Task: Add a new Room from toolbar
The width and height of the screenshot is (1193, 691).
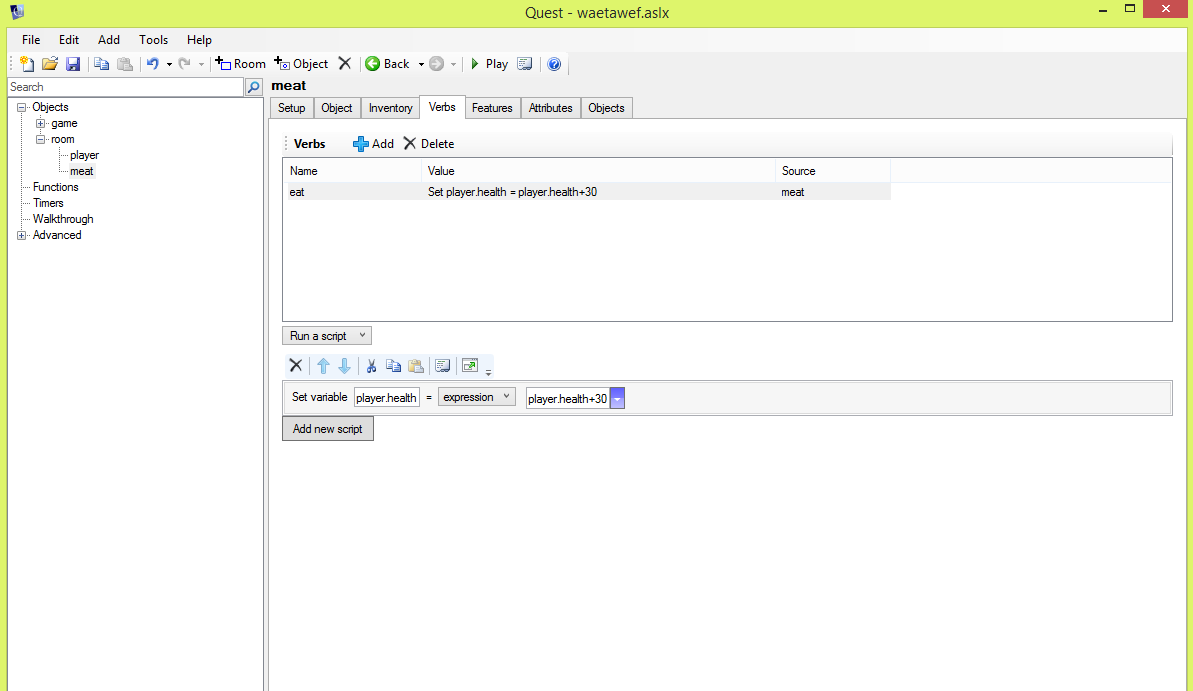Action: (241, 64)
